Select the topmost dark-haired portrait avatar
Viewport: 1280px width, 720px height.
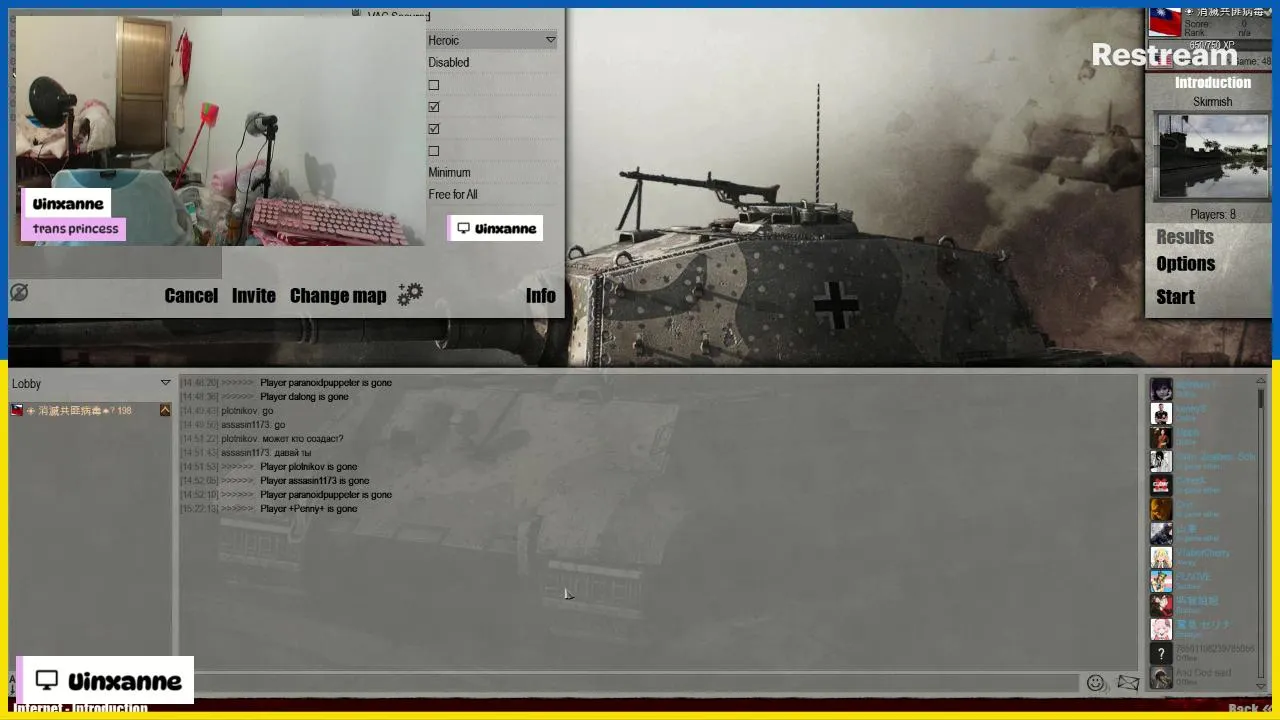[x=1161, y=389]
